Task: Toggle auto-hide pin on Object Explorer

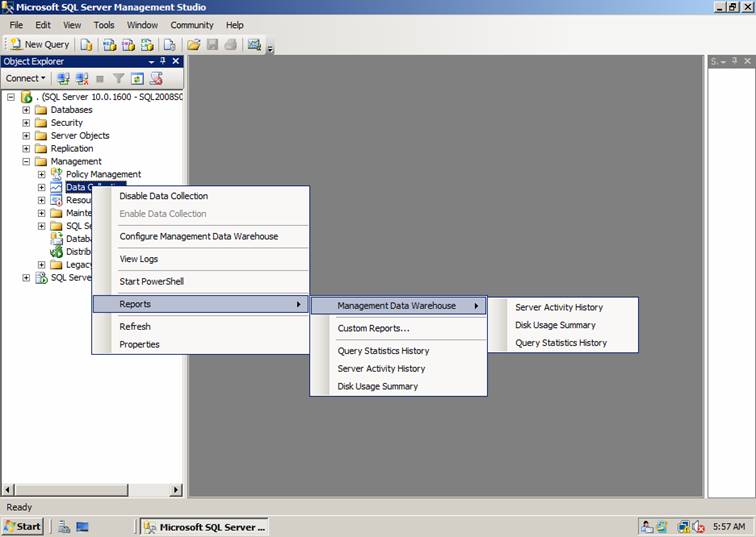Action: (163, 61)
